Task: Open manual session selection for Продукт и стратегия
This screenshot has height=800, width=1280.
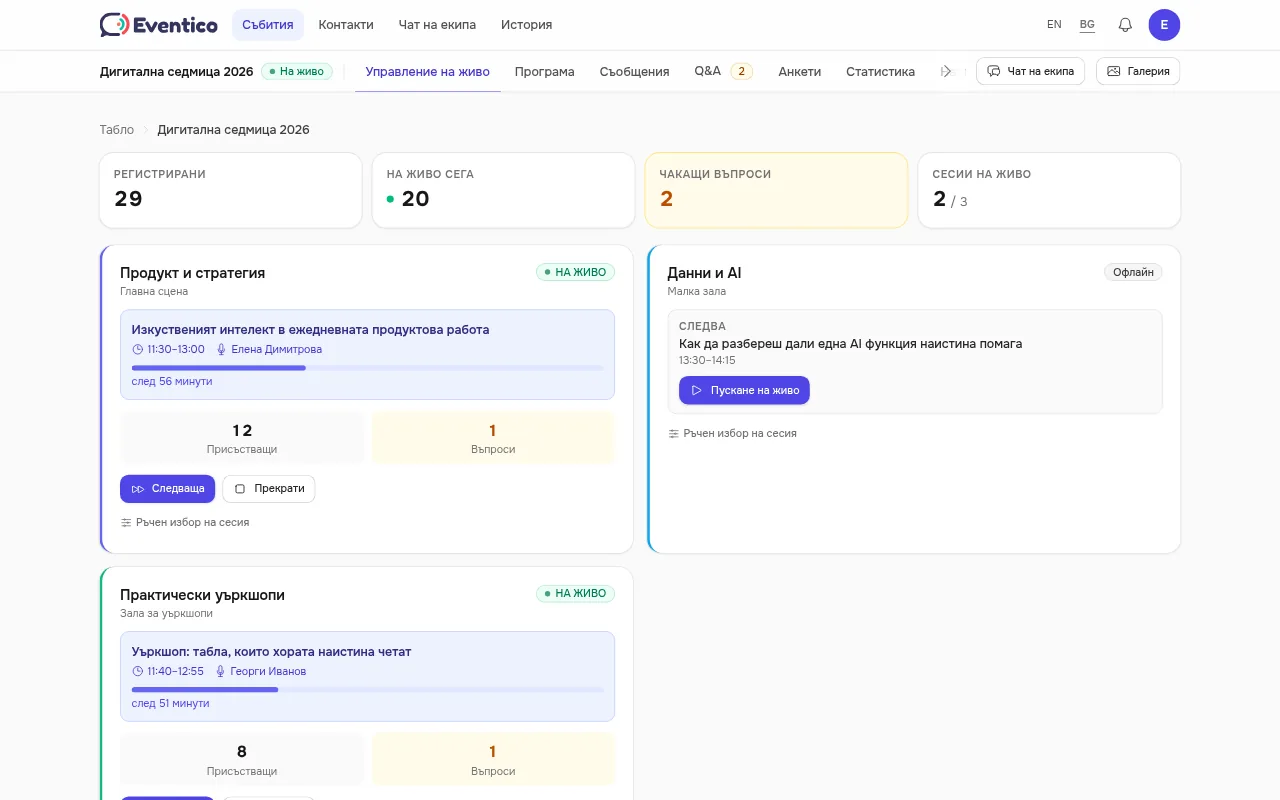Action: [185, 522]
